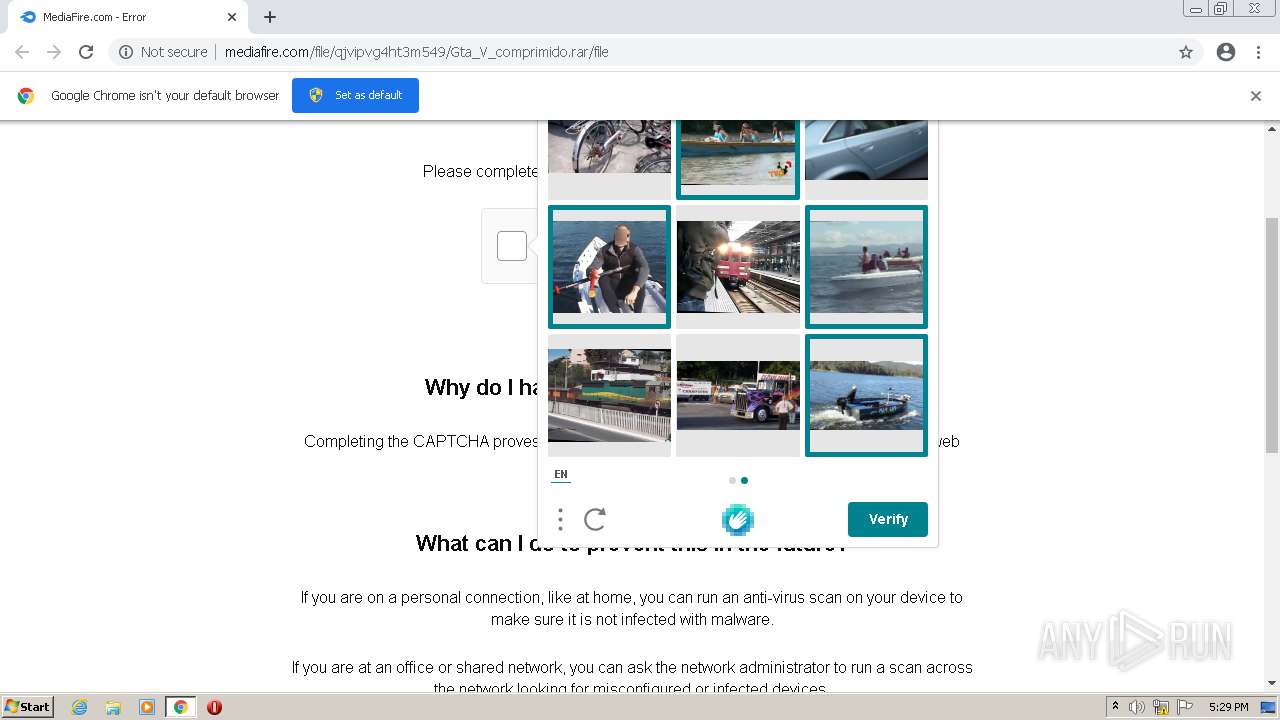Image resolution: width=1280 pixels, height=720 pixels.
Task: Open media player from taskbar
Action: 147,707
